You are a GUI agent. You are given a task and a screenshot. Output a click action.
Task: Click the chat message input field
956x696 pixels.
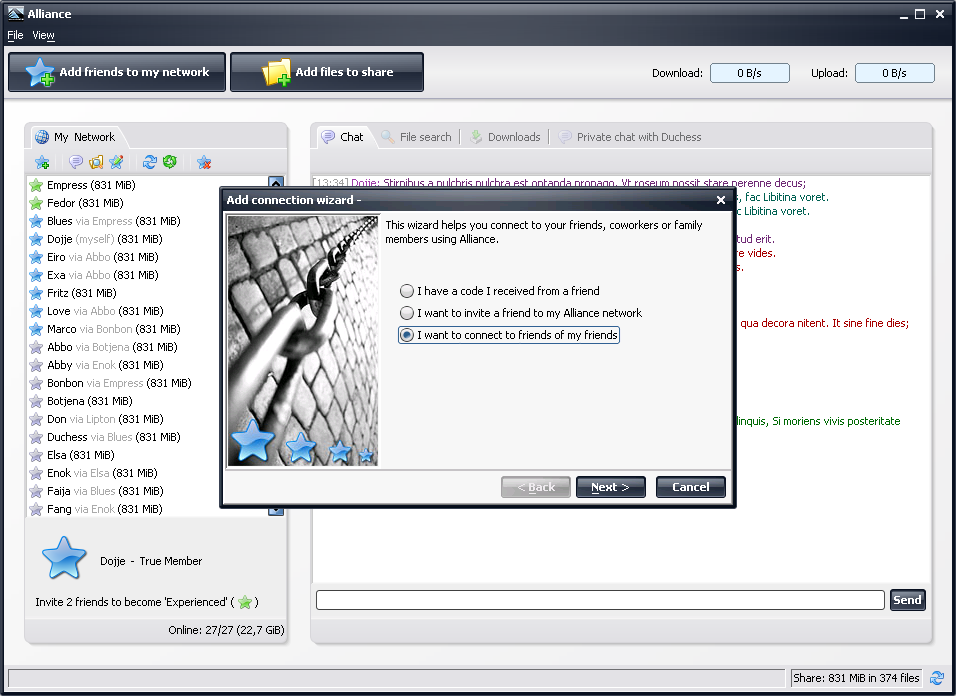pyautogui.click(x=600, y=600)
